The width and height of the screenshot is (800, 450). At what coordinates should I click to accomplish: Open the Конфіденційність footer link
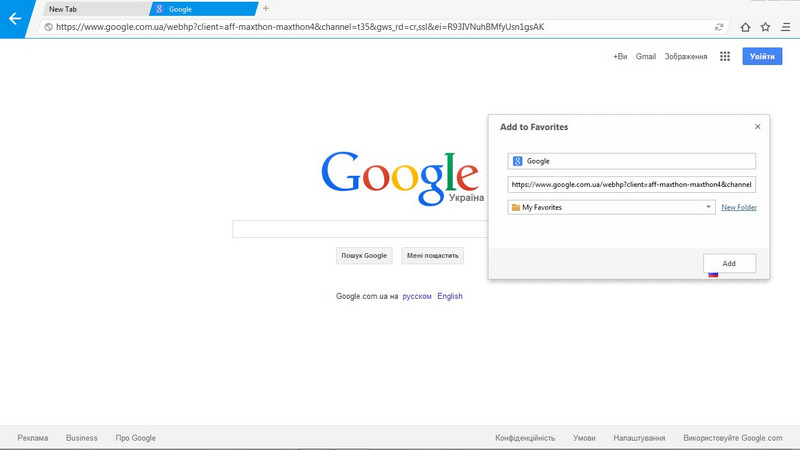click(x=525, y=438)
